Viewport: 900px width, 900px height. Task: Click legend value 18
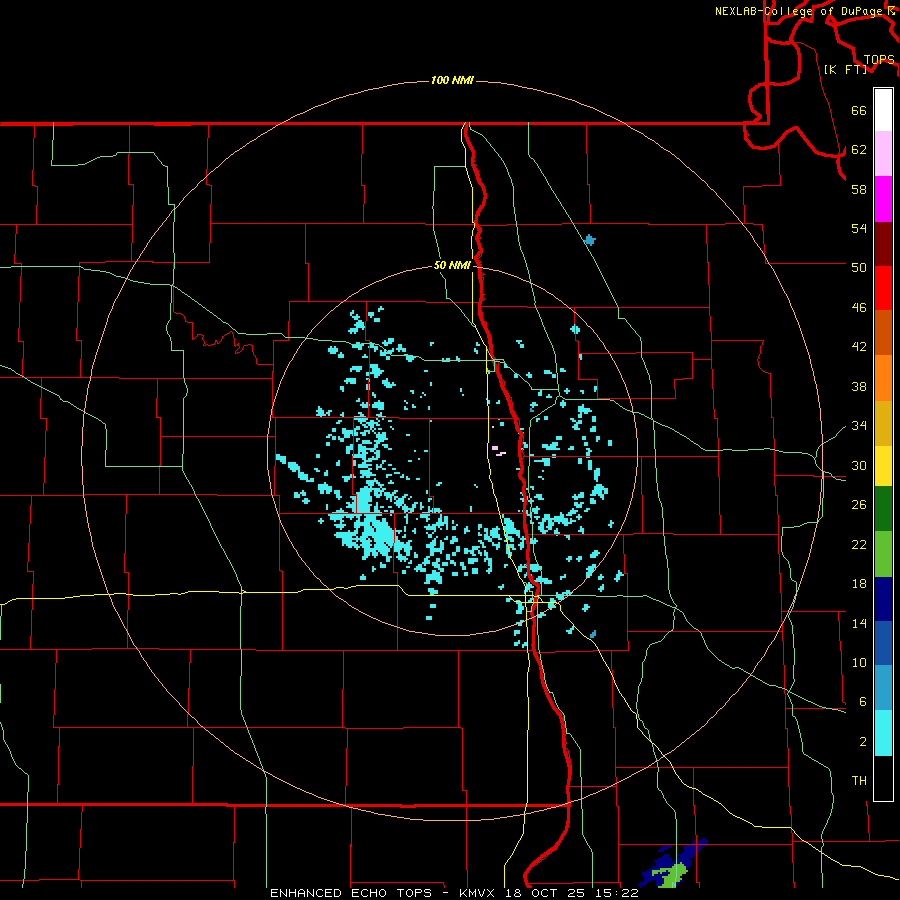click(x=859, y=584)
